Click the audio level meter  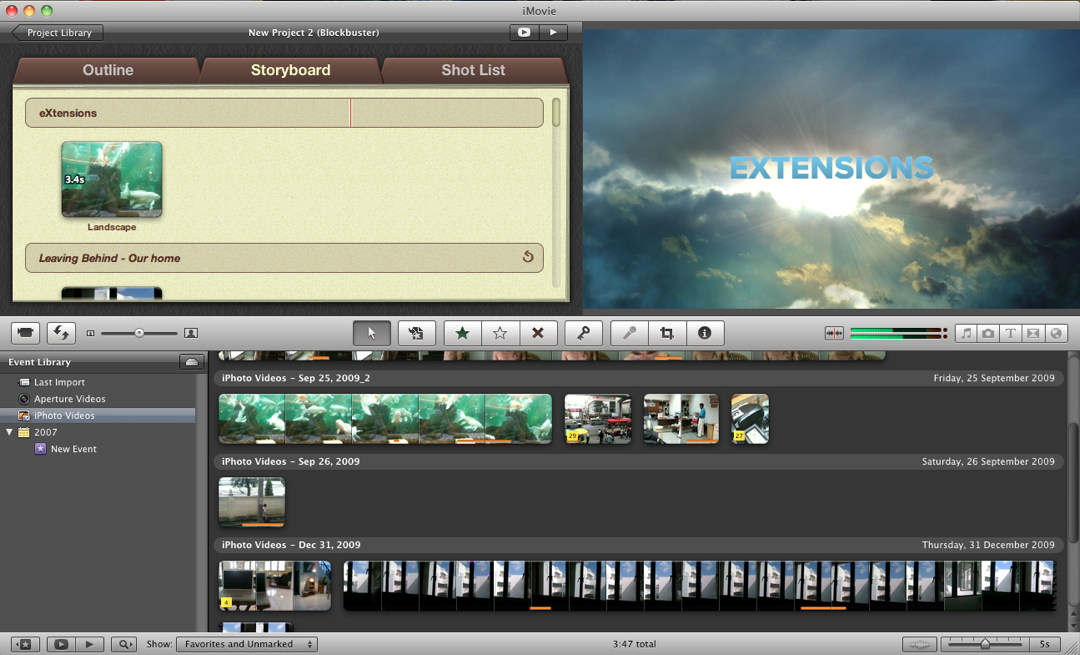click(x=899, y=333)
